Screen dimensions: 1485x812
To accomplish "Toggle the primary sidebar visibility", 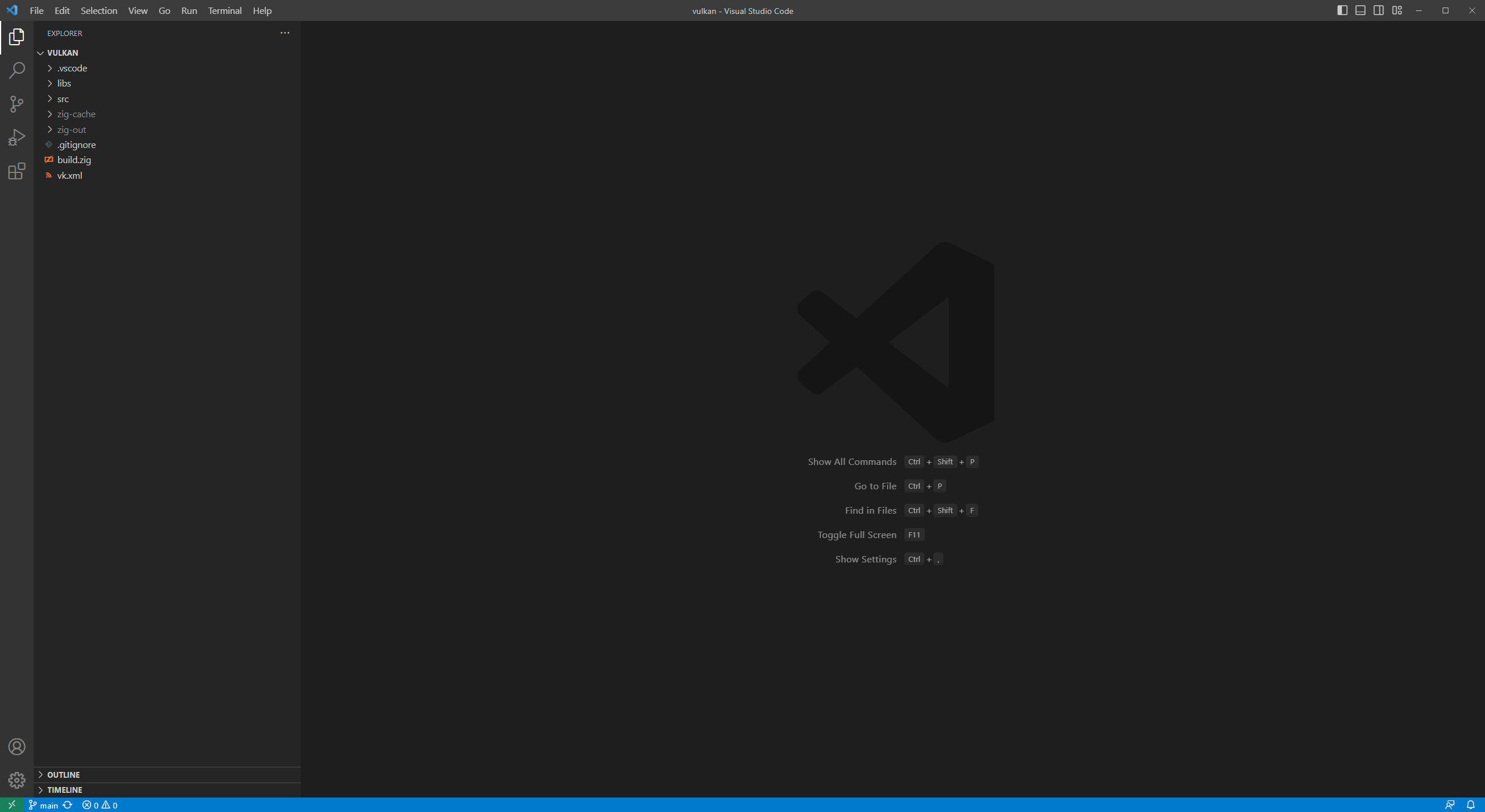I will (x=1342, y=10).
